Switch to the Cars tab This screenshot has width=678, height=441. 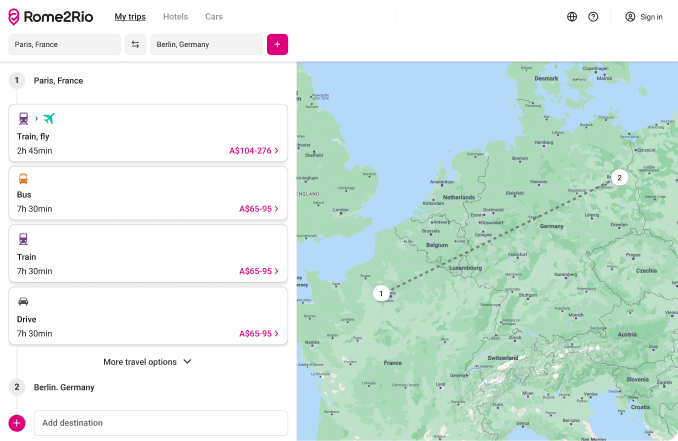pyautogui.click(x=214, y=17)
